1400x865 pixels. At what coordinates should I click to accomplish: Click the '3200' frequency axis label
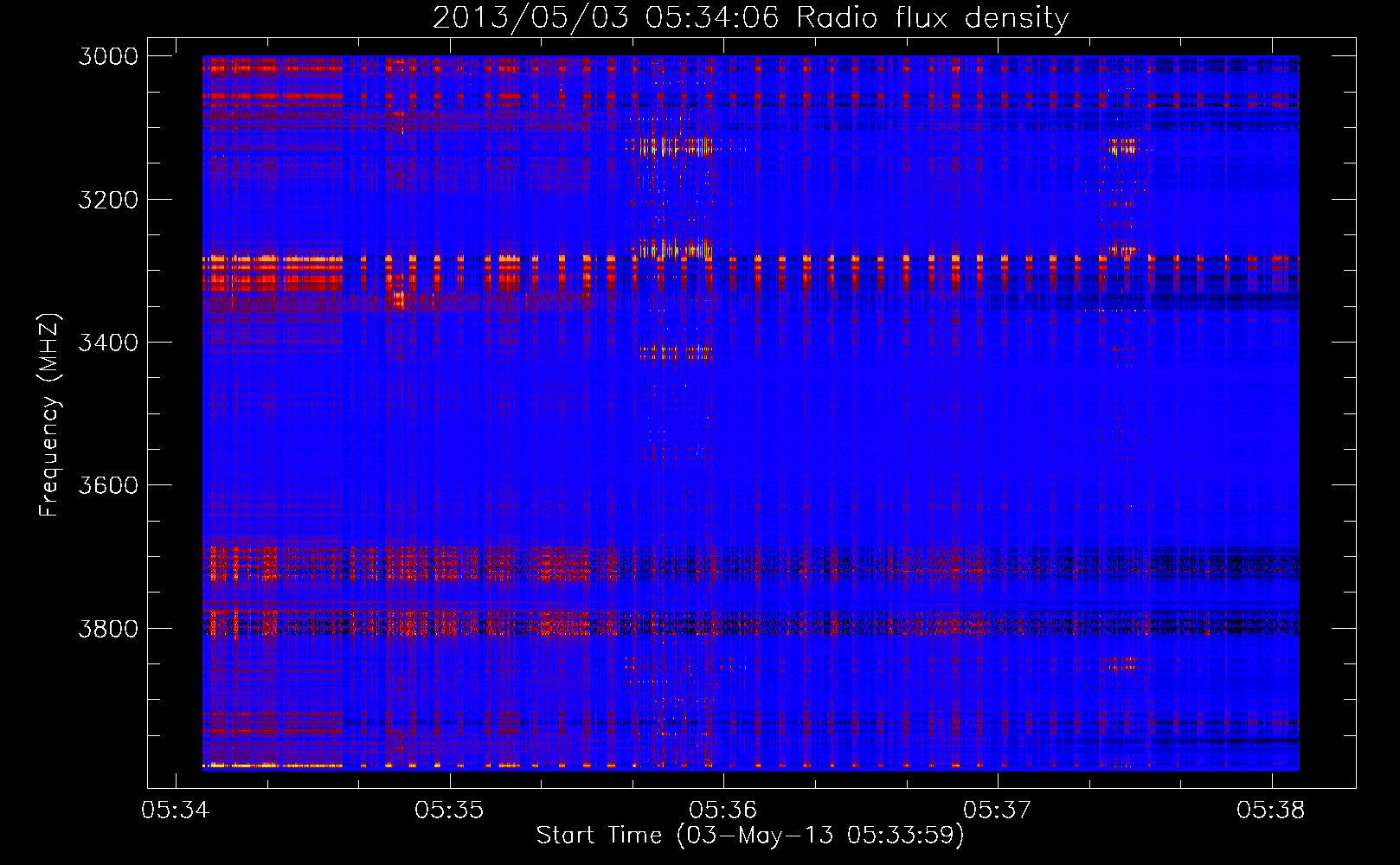click(108, 200)
